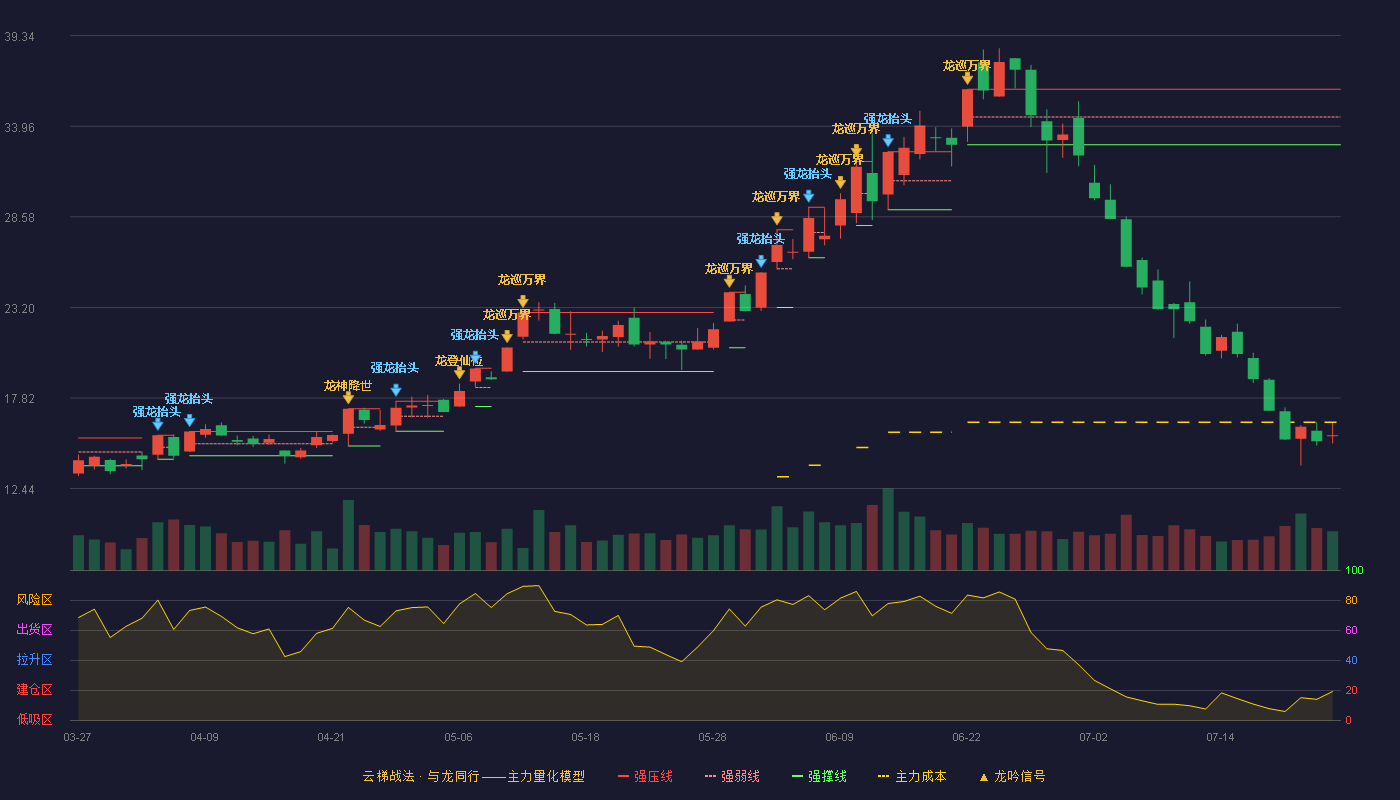Click the 04-21 date label
The width and height of the screenshot is (1400, 800).
tap(331, 737)
